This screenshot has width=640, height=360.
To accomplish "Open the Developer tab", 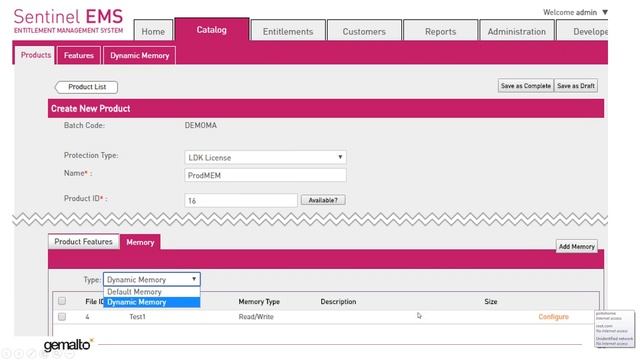I will pyautogui.click(x=582, y=31).
